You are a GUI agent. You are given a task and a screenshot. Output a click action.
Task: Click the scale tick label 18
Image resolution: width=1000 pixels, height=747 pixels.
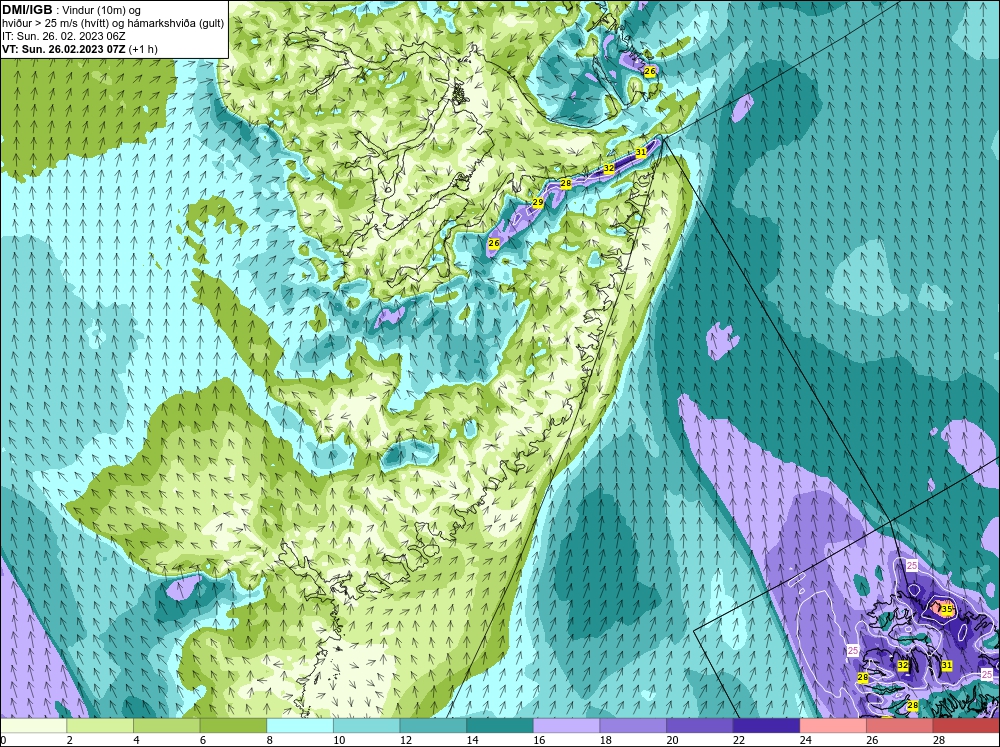pyautogui.click(x=605, y=740)
